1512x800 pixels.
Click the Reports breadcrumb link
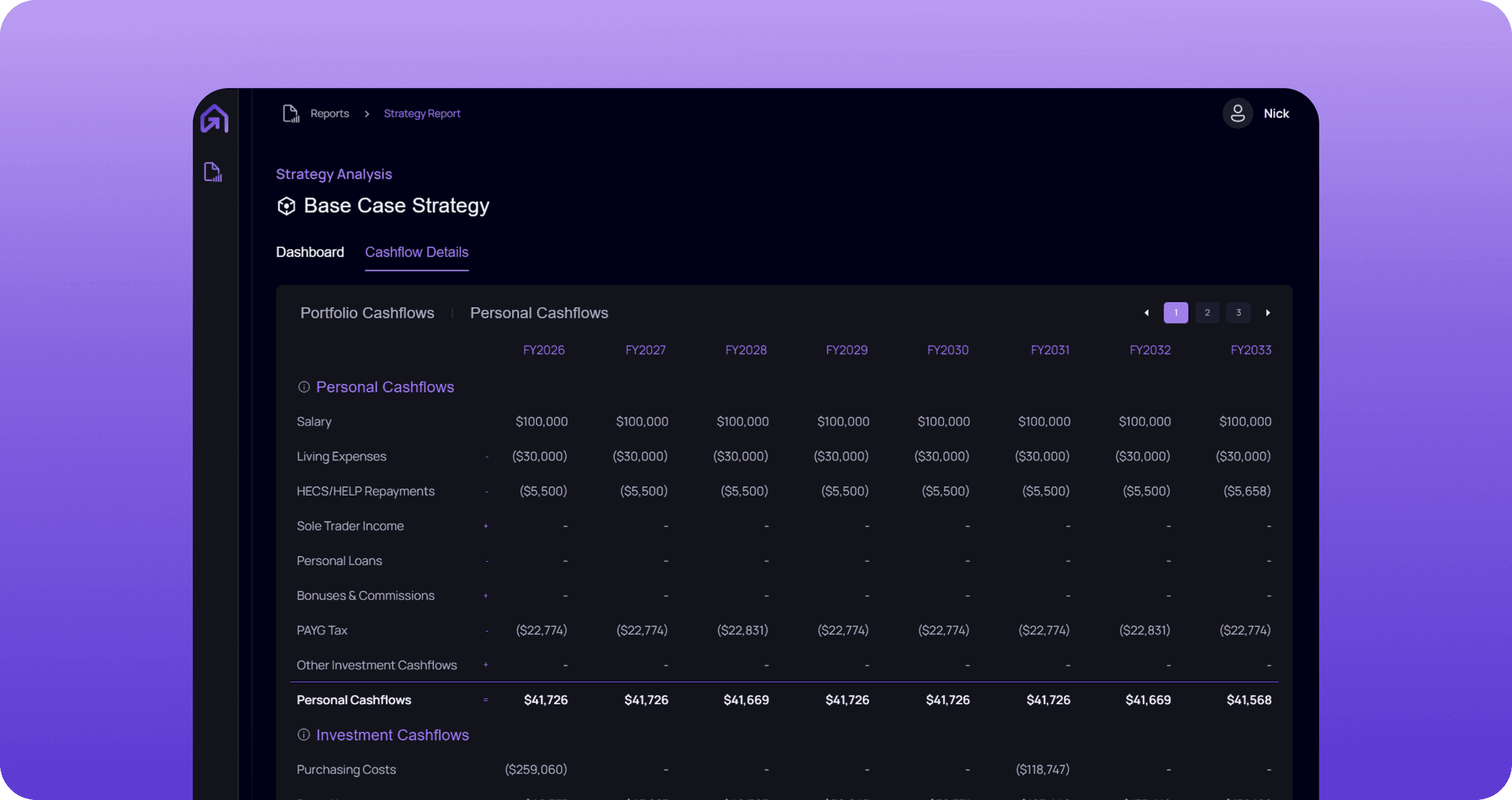click(329, 114)
